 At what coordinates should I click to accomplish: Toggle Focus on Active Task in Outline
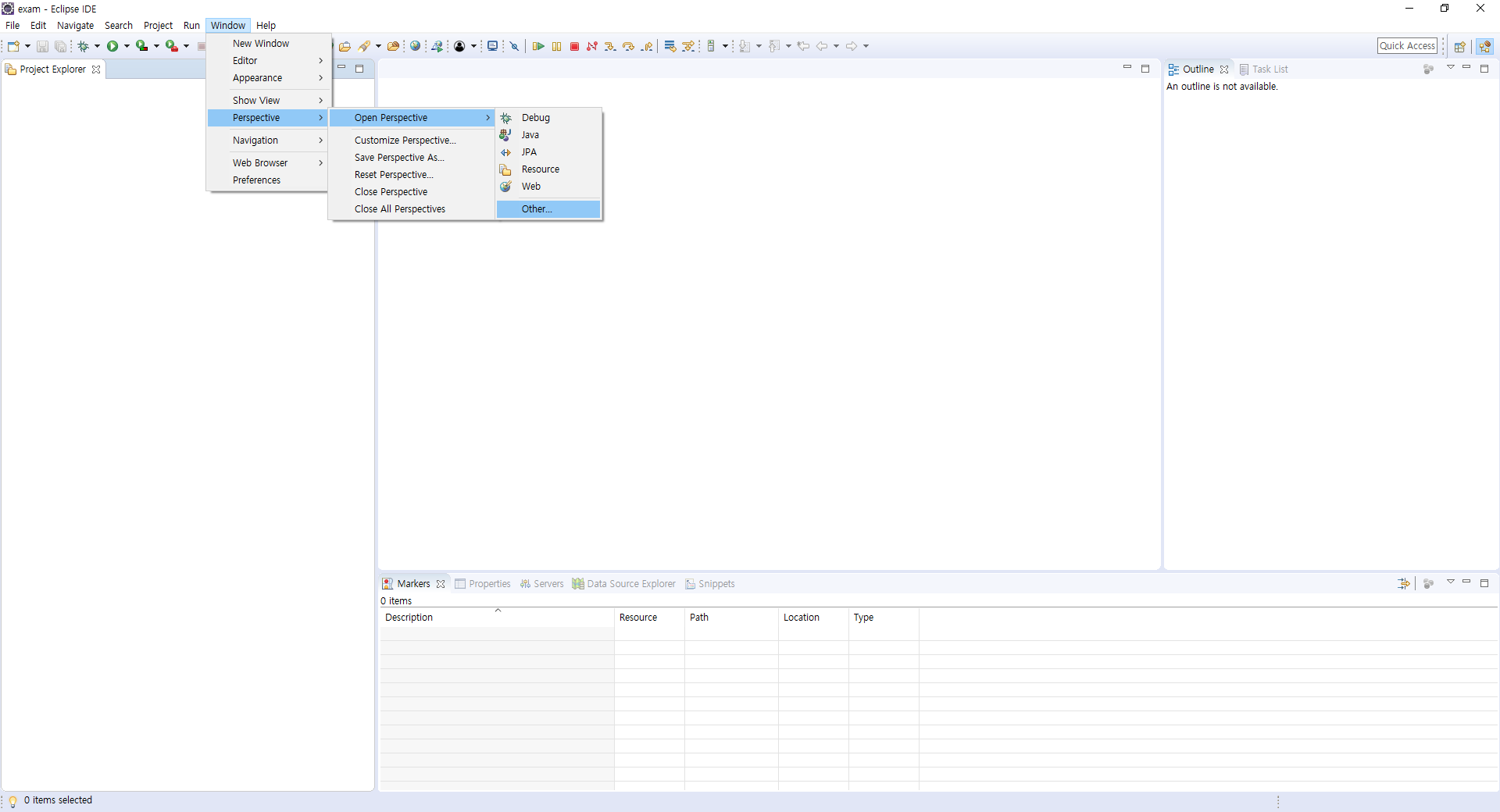(1428, 69)
